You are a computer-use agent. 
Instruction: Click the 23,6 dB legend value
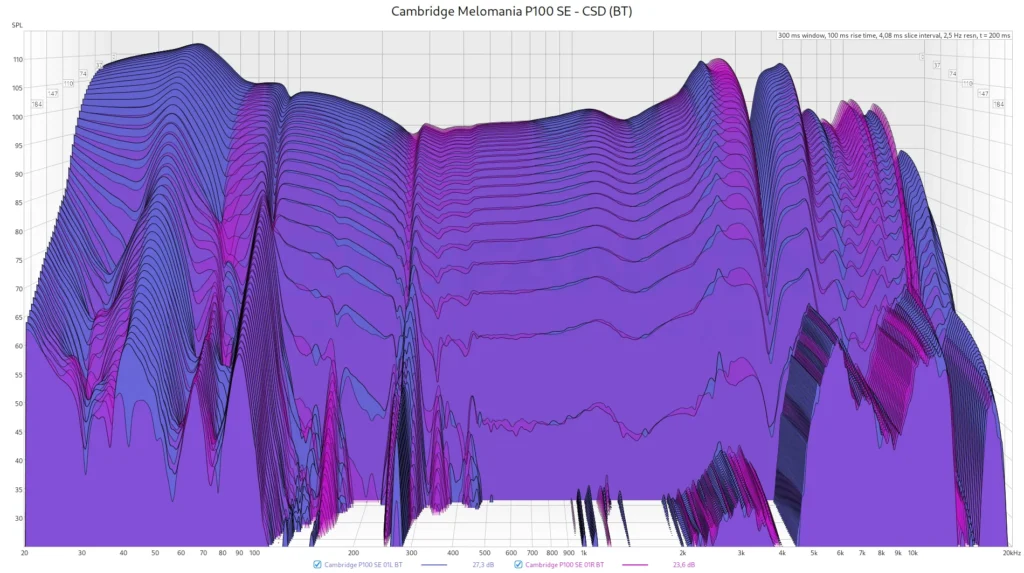pos(684,565)
